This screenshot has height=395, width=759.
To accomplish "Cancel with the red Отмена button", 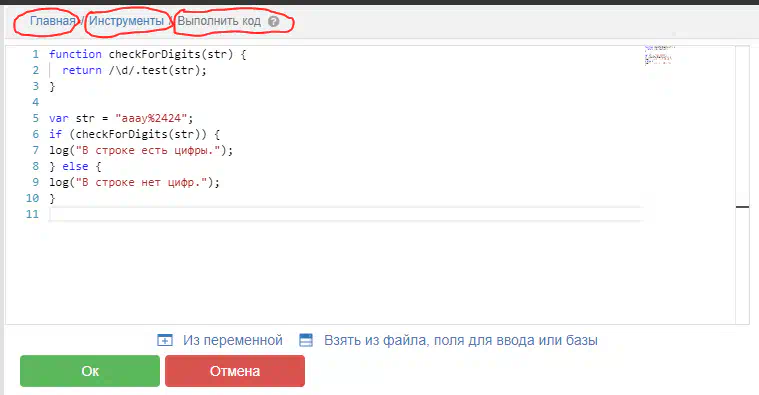I will point(235,371).
